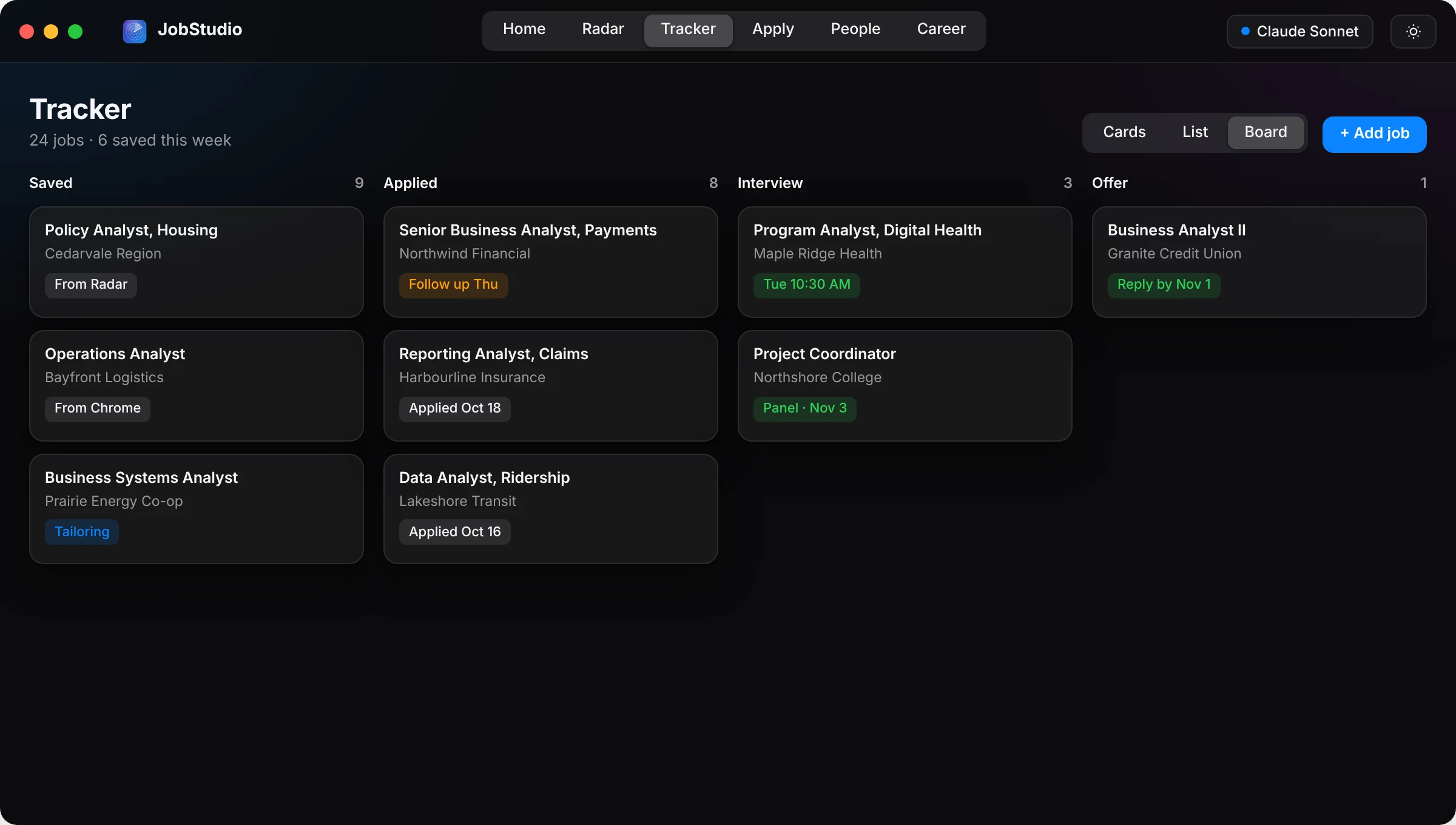
Task: Open the Claude Sonnet model selector
Action: [1299, 32]
